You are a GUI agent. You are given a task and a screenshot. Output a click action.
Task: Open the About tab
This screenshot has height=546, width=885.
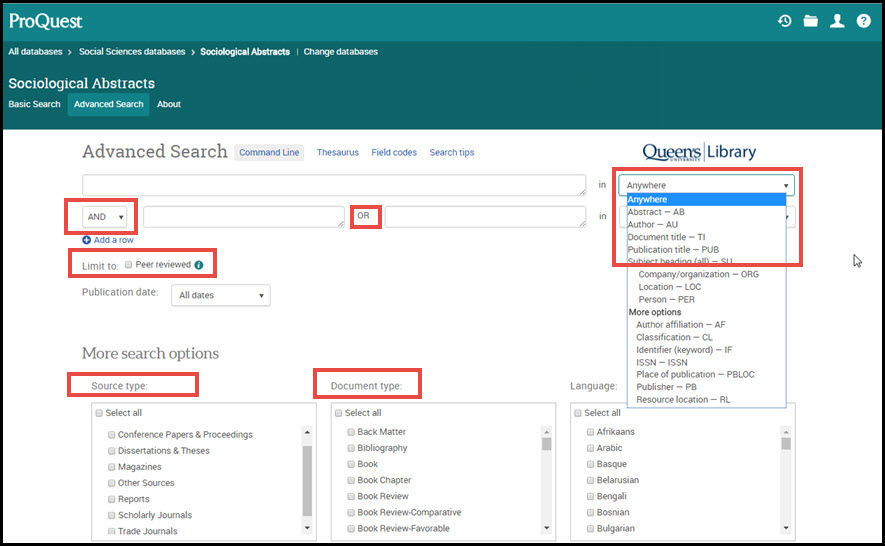[169, 104]
